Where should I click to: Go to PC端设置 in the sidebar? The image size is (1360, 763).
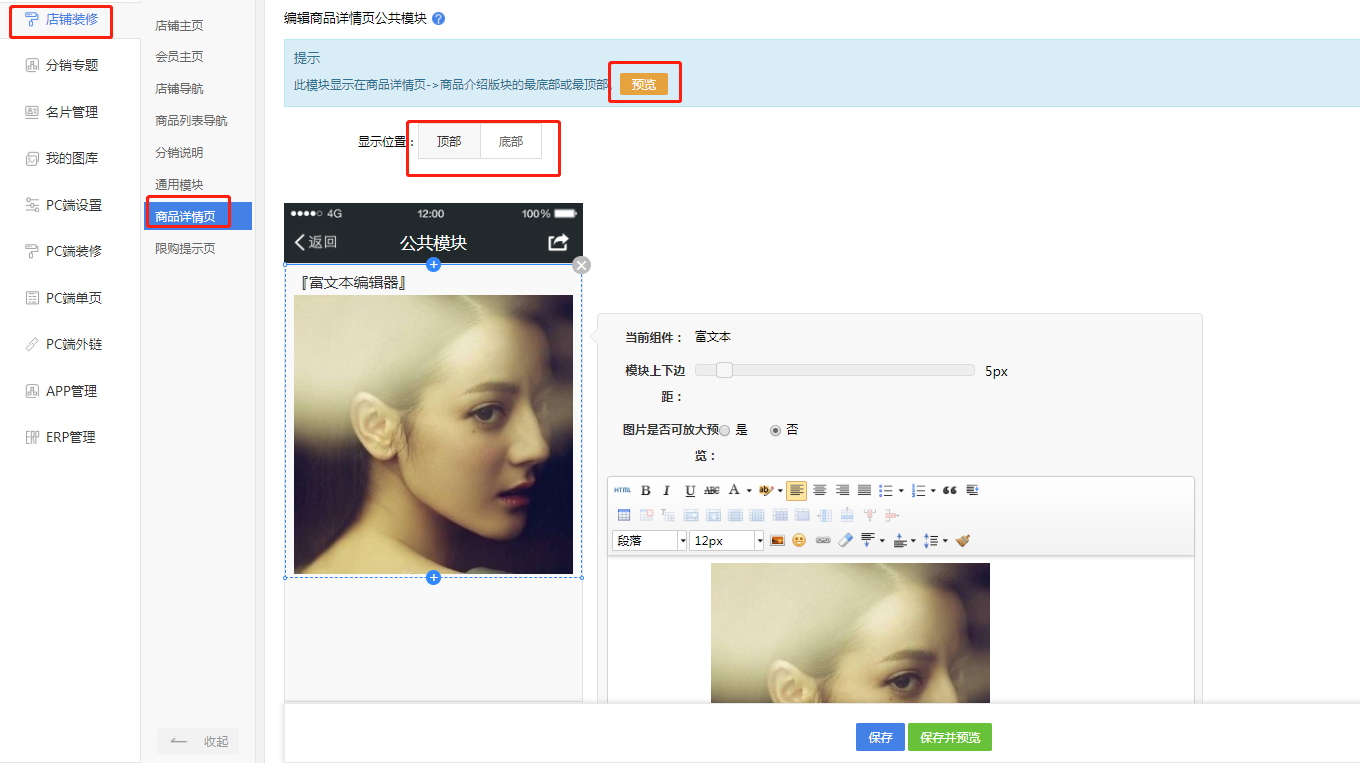(74, 205)
